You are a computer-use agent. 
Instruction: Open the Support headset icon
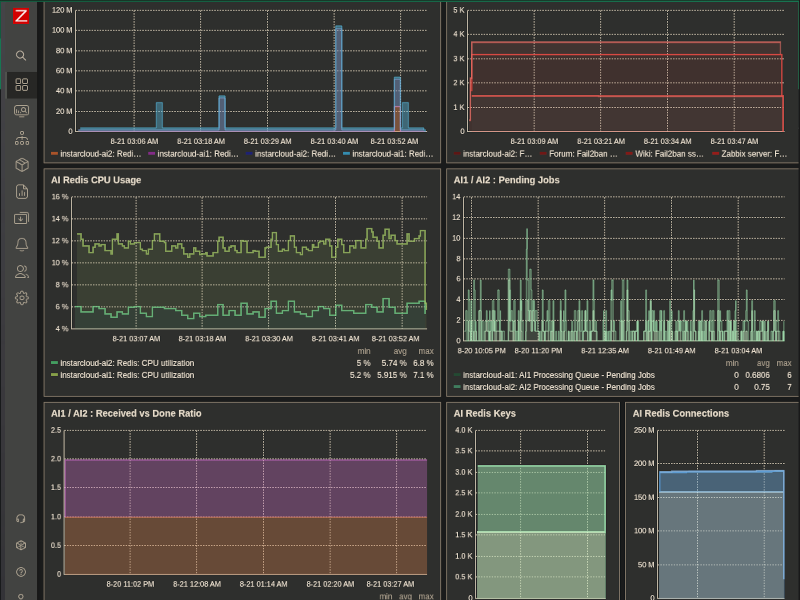pos(21,519)
